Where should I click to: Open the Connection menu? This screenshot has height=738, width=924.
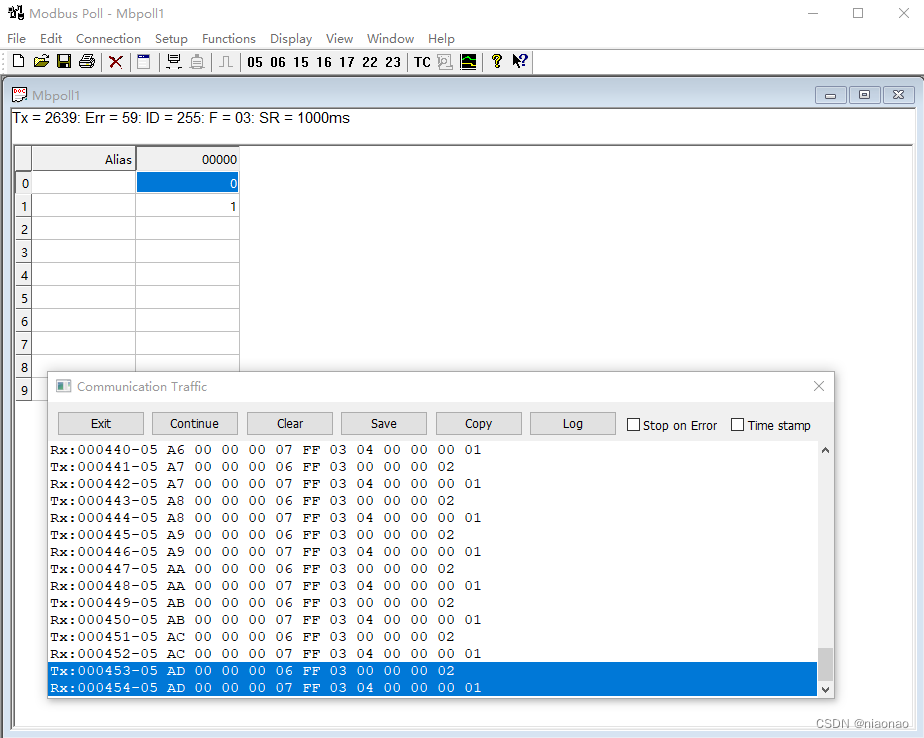[108, 39]
